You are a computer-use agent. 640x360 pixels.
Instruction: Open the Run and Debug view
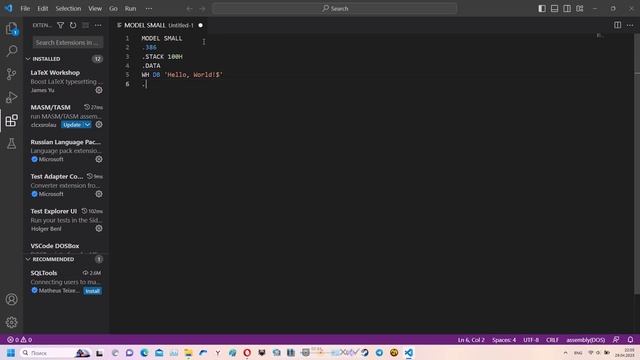pyautogui.click(x=11, y=97)
